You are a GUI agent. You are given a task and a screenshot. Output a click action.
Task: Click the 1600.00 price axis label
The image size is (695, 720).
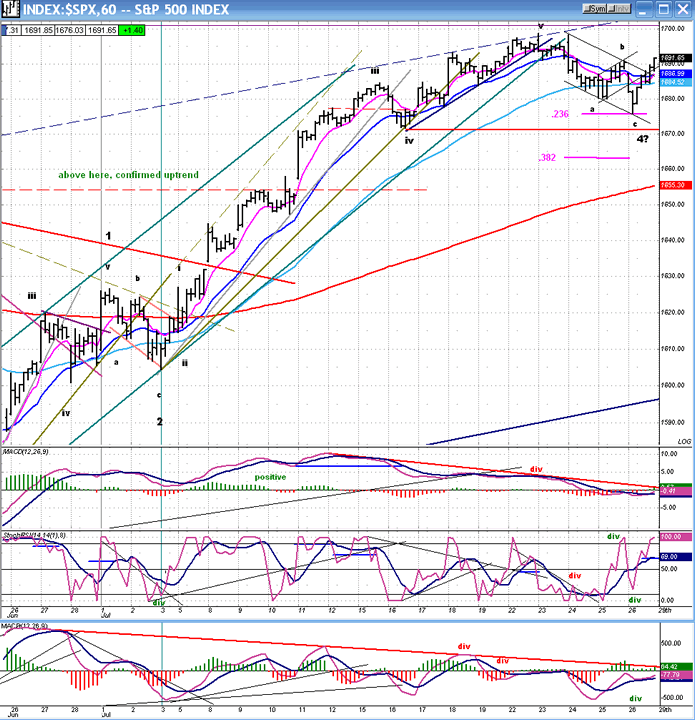673,385
